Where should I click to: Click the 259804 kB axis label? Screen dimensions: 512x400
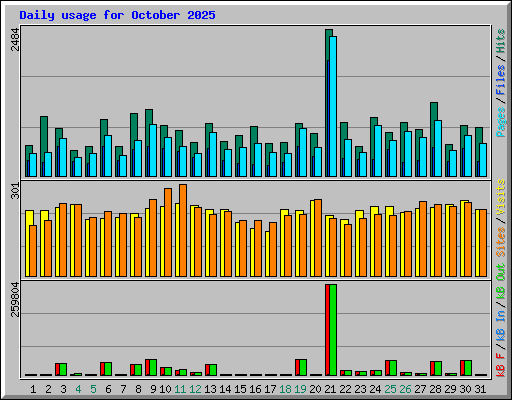pyautogui.click(x=15, y=299)
